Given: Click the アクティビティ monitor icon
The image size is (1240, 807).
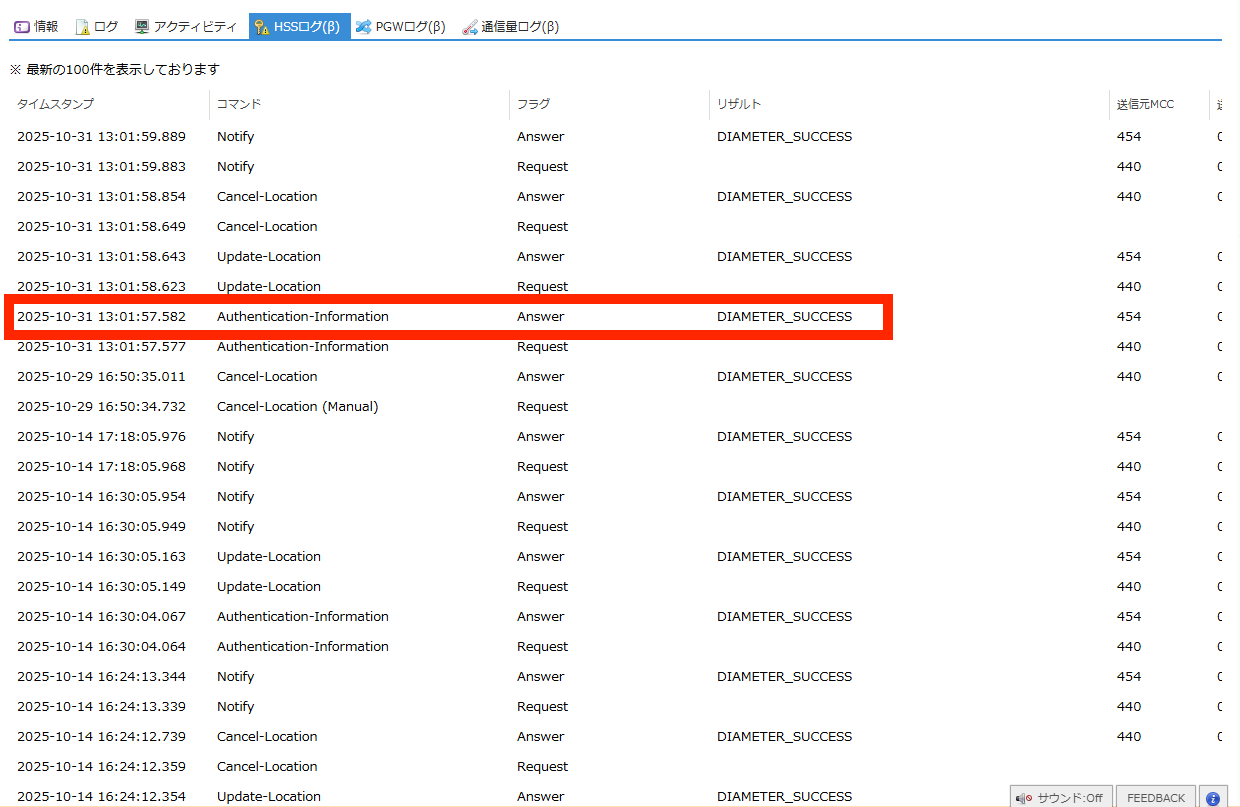Looking at the screenshot, I should click(142, 27).
